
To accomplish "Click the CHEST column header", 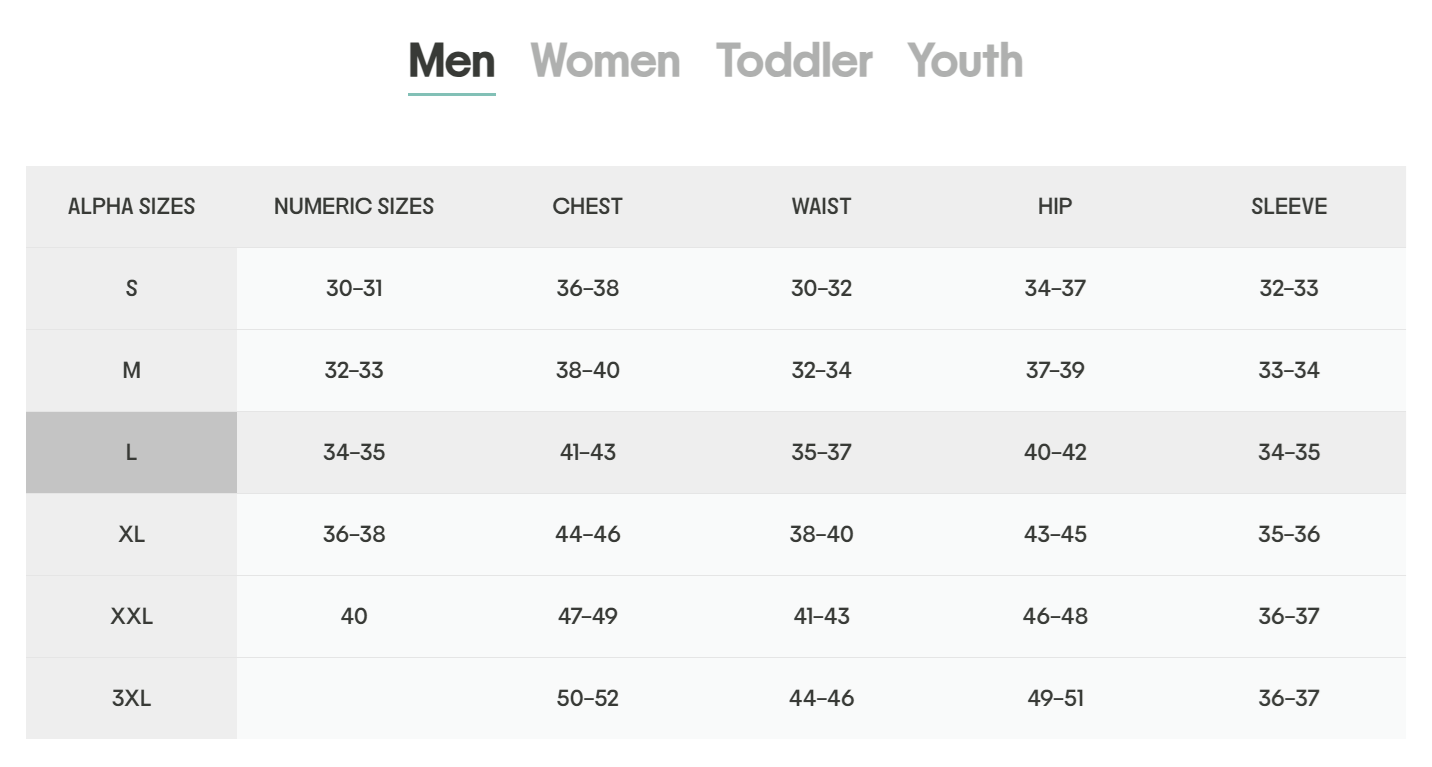I will point(588,206).
